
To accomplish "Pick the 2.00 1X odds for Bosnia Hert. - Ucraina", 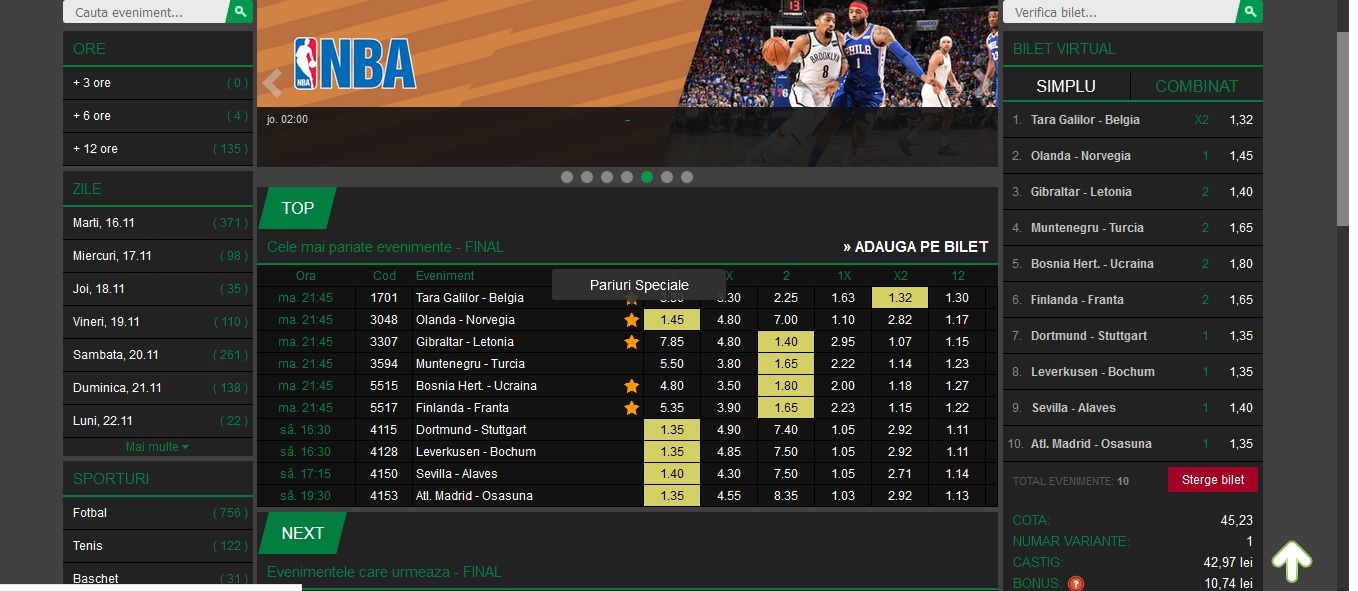I will click(843, 386).
